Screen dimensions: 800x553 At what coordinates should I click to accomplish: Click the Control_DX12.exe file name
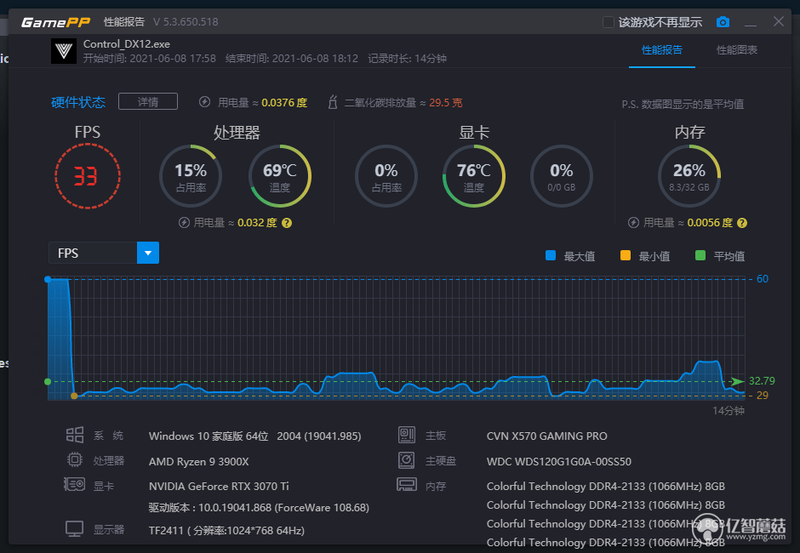(127, 44)
